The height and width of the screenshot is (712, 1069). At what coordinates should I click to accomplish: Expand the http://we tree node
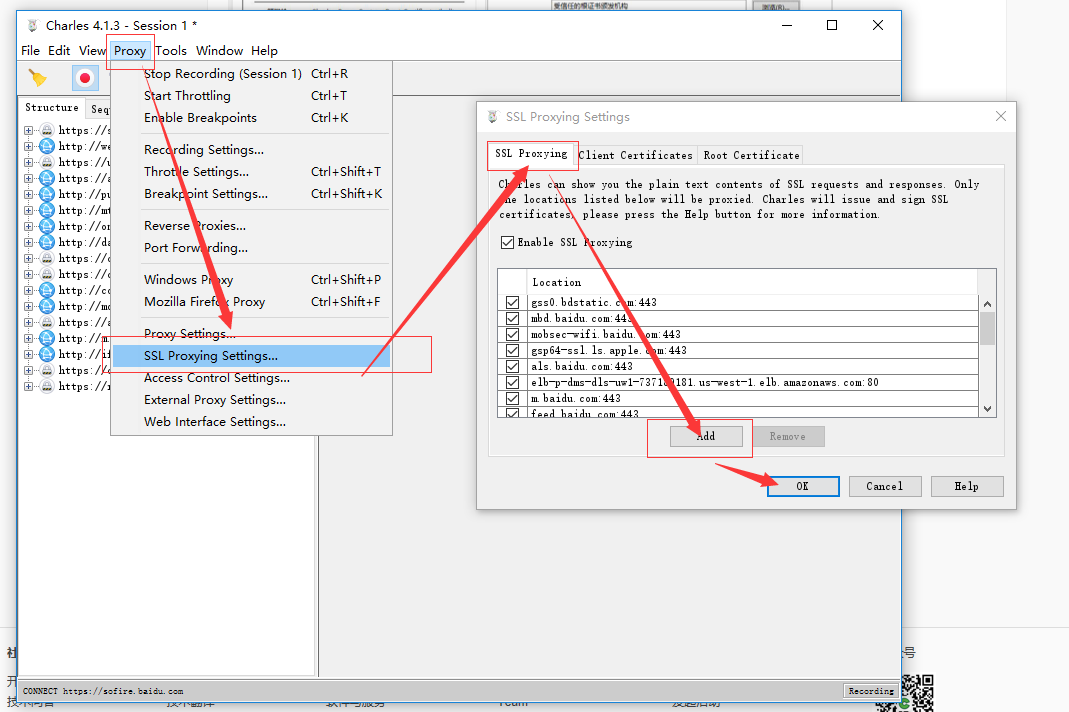(28, 146)
